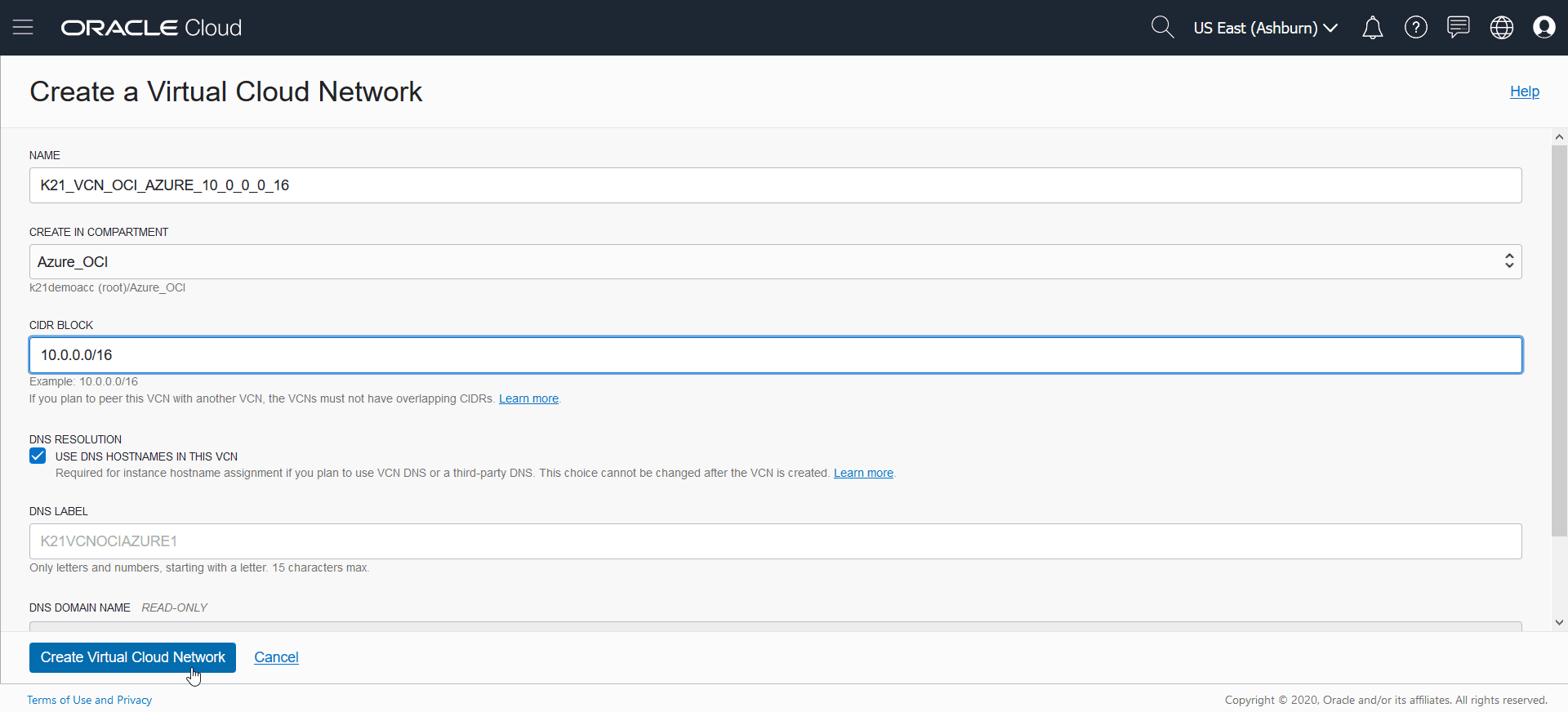Open the hamburger navigation menu

pyautogui.click(x=23, y=28)
